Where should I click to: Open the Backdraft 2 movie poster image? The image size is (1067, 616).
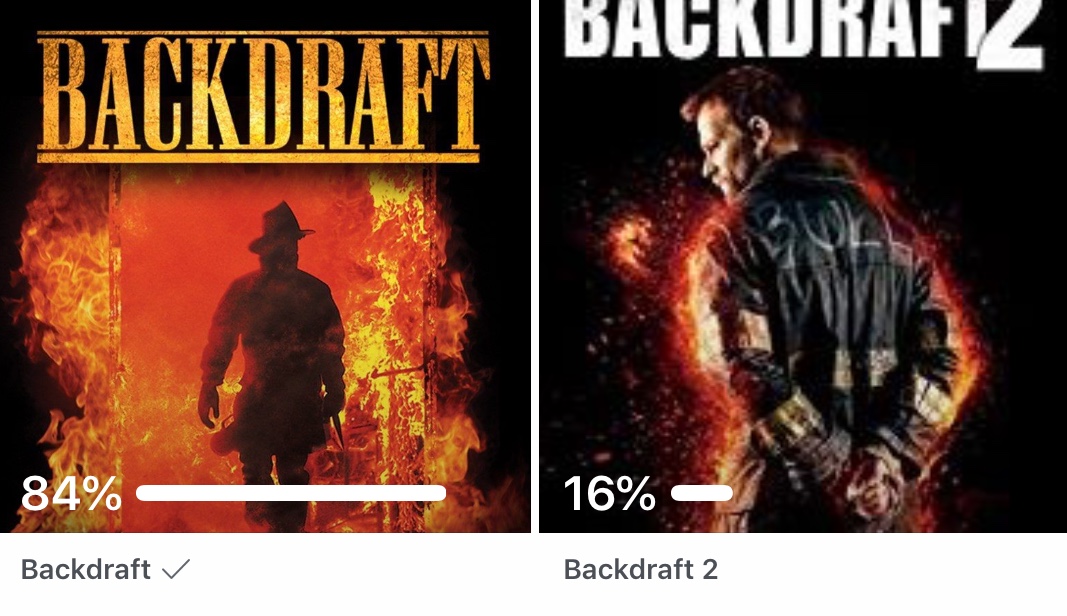pos(803,266)
